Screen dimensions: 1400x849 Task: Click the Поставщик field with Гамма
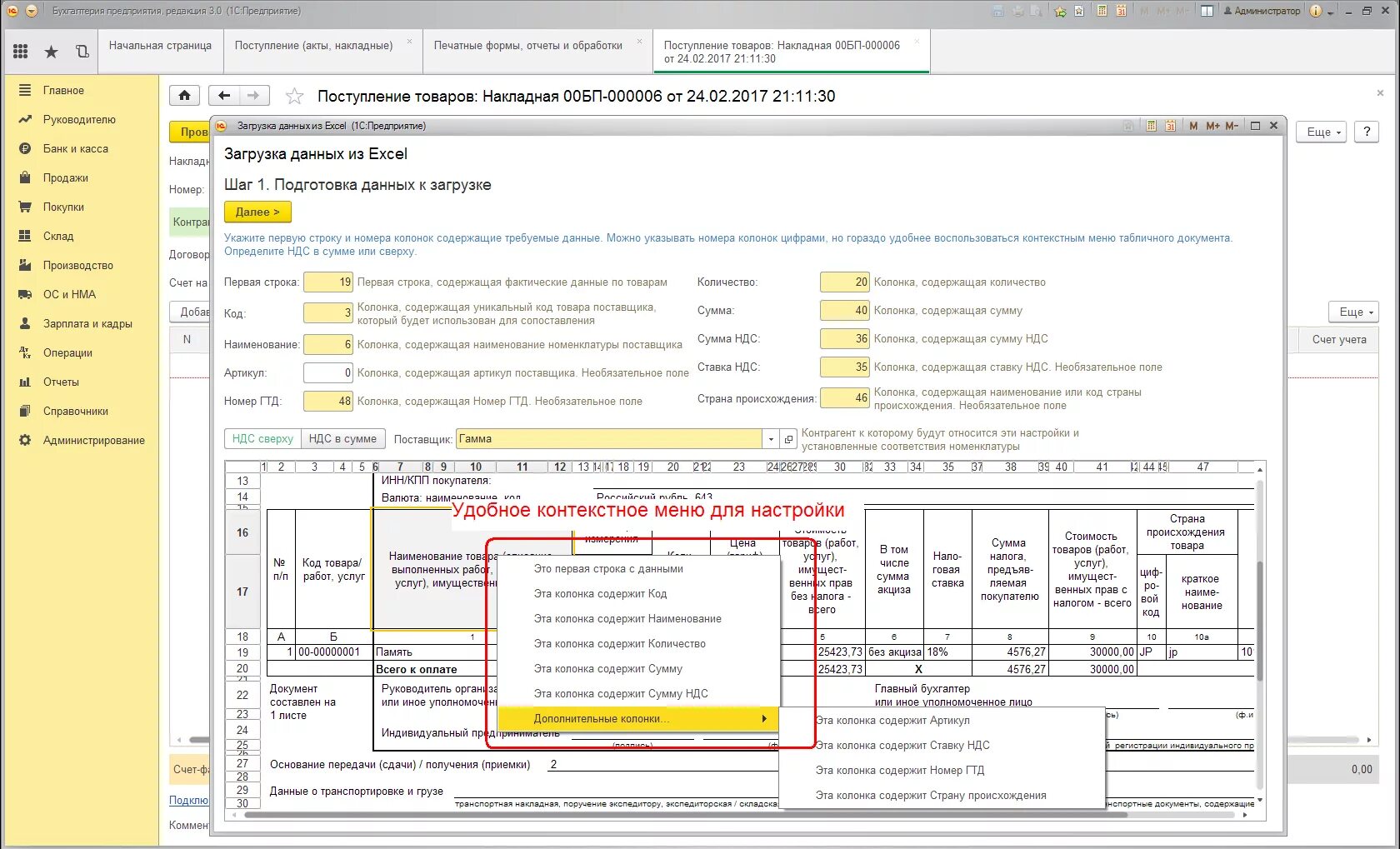click(608, 439)
